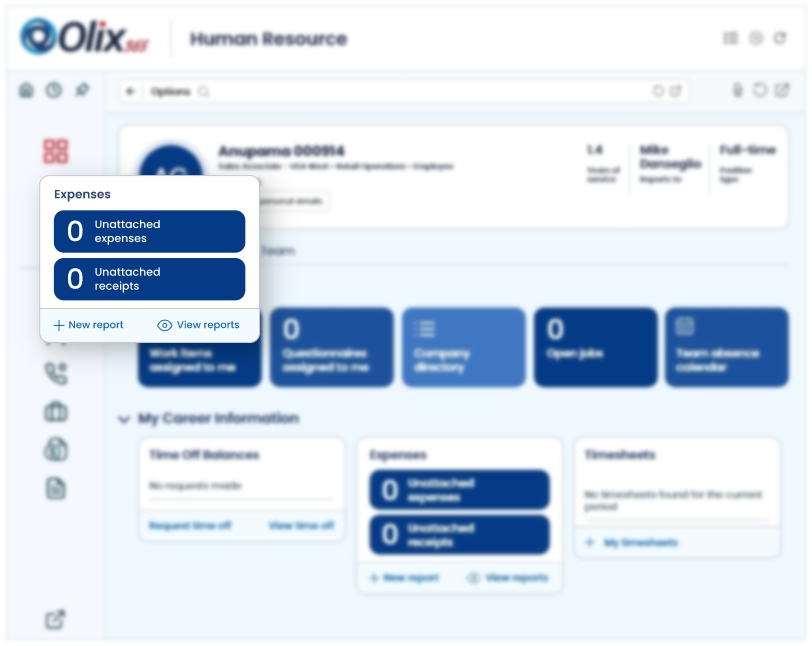Open the Unattached expenses tile in popup
This screenshot has height=646, width=812.
pyautogui.click(x=149, y=232)
